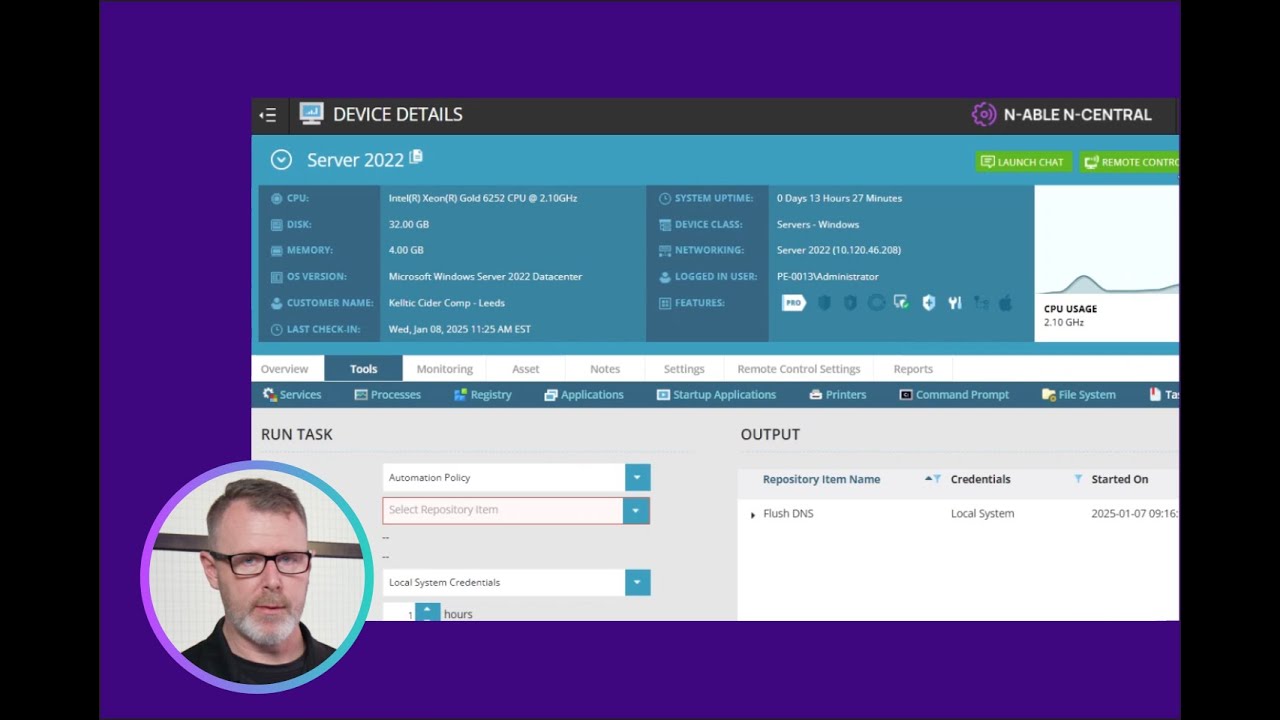Select the Tools tab
The width and height of the screenshot is (1280, 720).
click(364, 369)
